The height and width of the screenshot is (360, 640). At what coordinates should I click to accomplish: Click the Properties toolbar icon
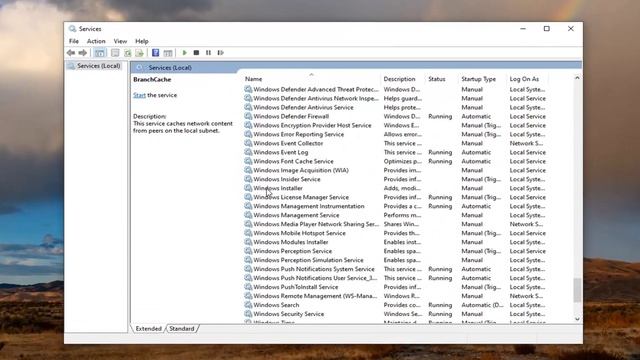click(115, 53)
